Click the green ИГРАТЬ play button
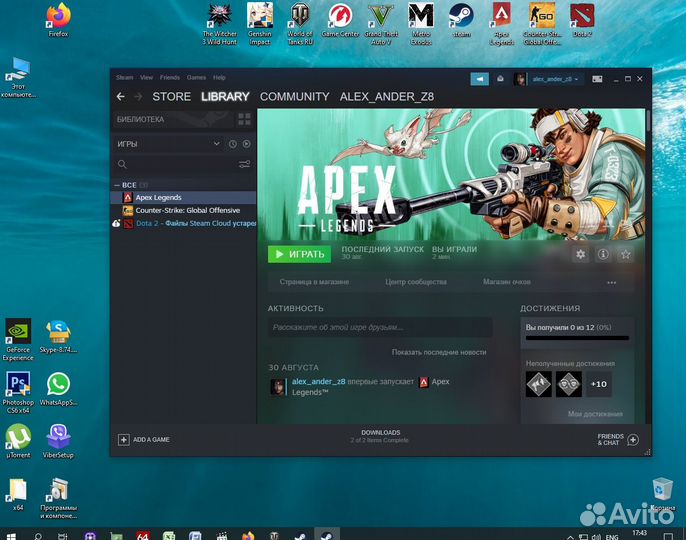Screen dimensions: 686x540 tap(300, 254)
